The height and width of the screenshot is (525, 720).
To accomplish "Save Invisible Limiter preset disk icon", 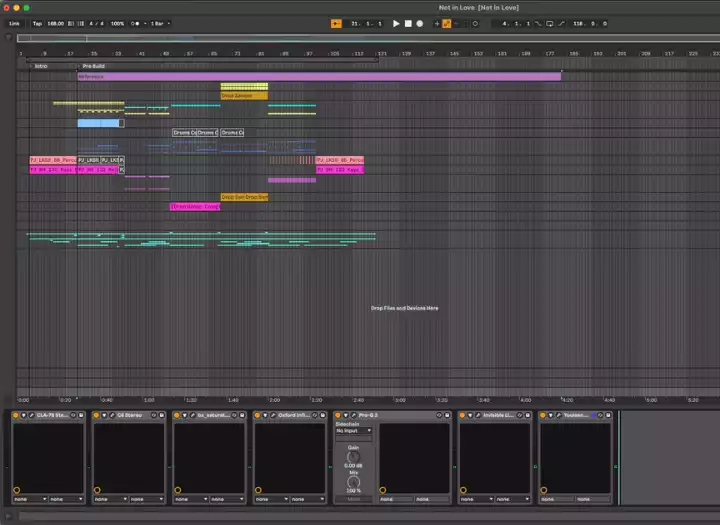I will point(528,415).
